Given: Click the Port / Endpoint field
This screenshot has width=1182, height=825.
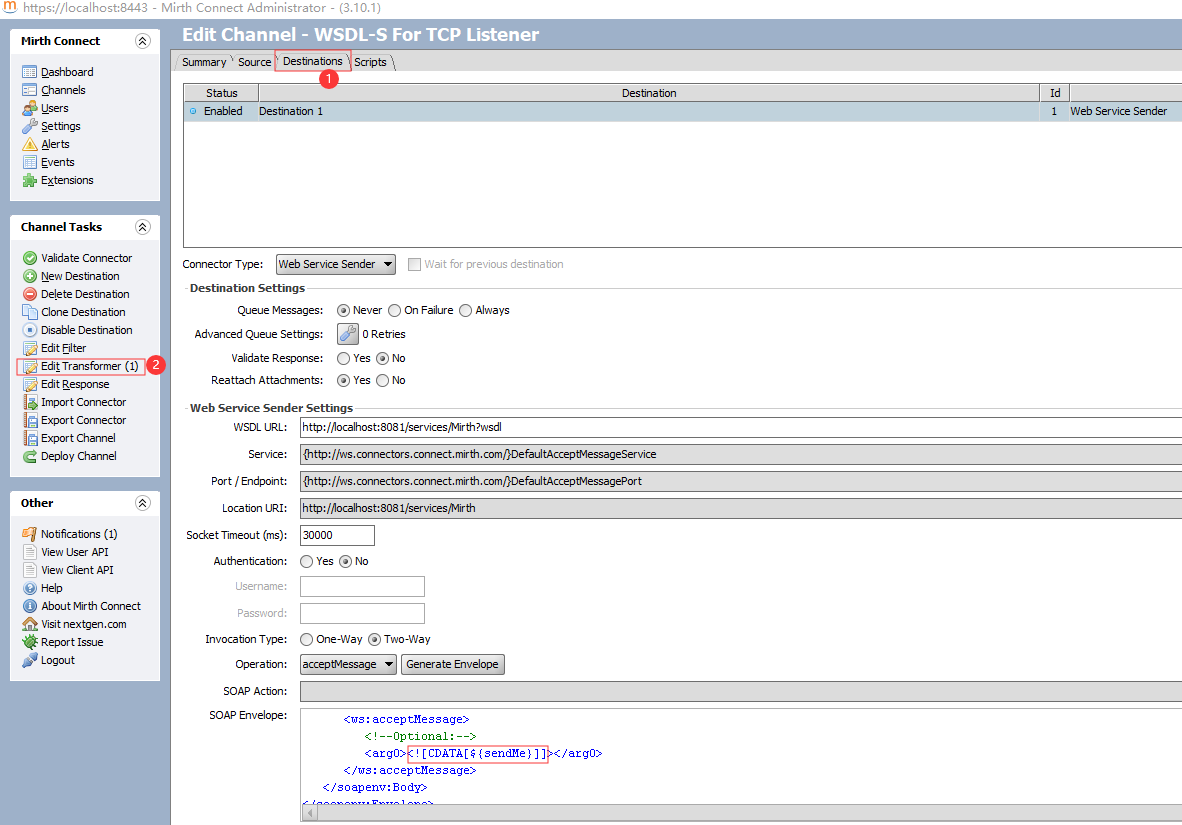Looking at the screenshot, I should pos(741,482).
